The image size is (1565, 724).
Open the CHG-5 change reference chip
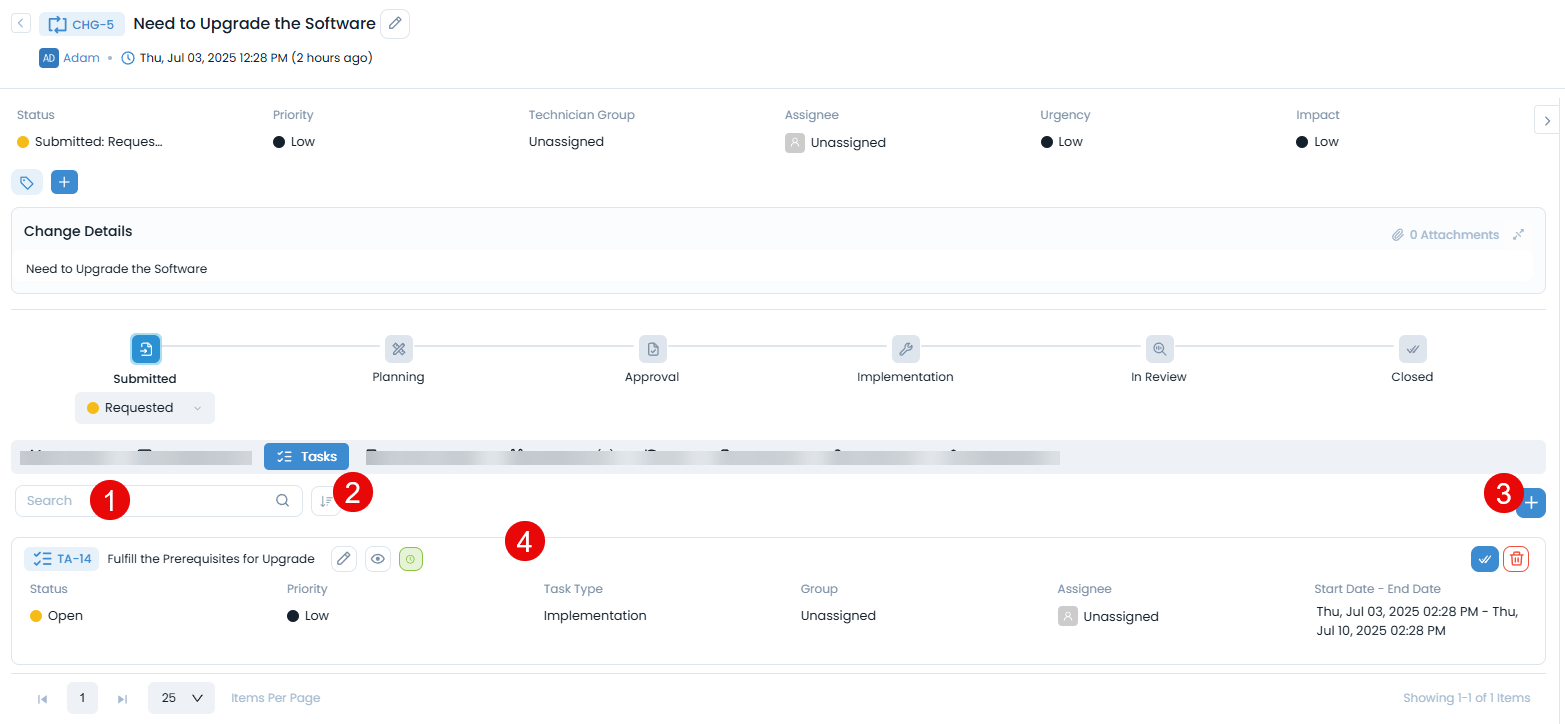point(81,23)
